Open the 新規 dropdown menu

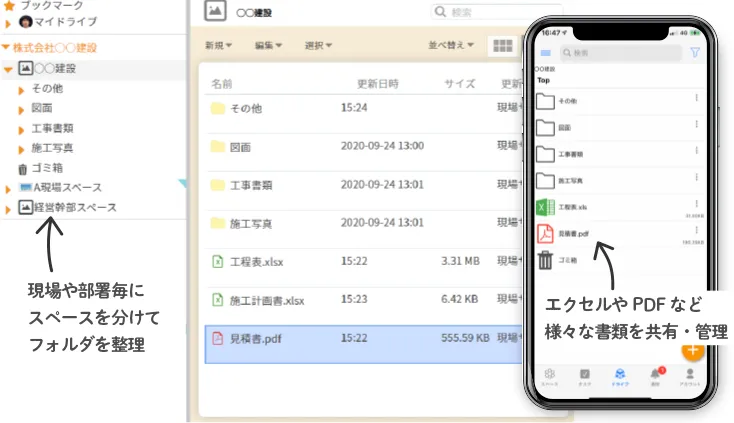218,45
